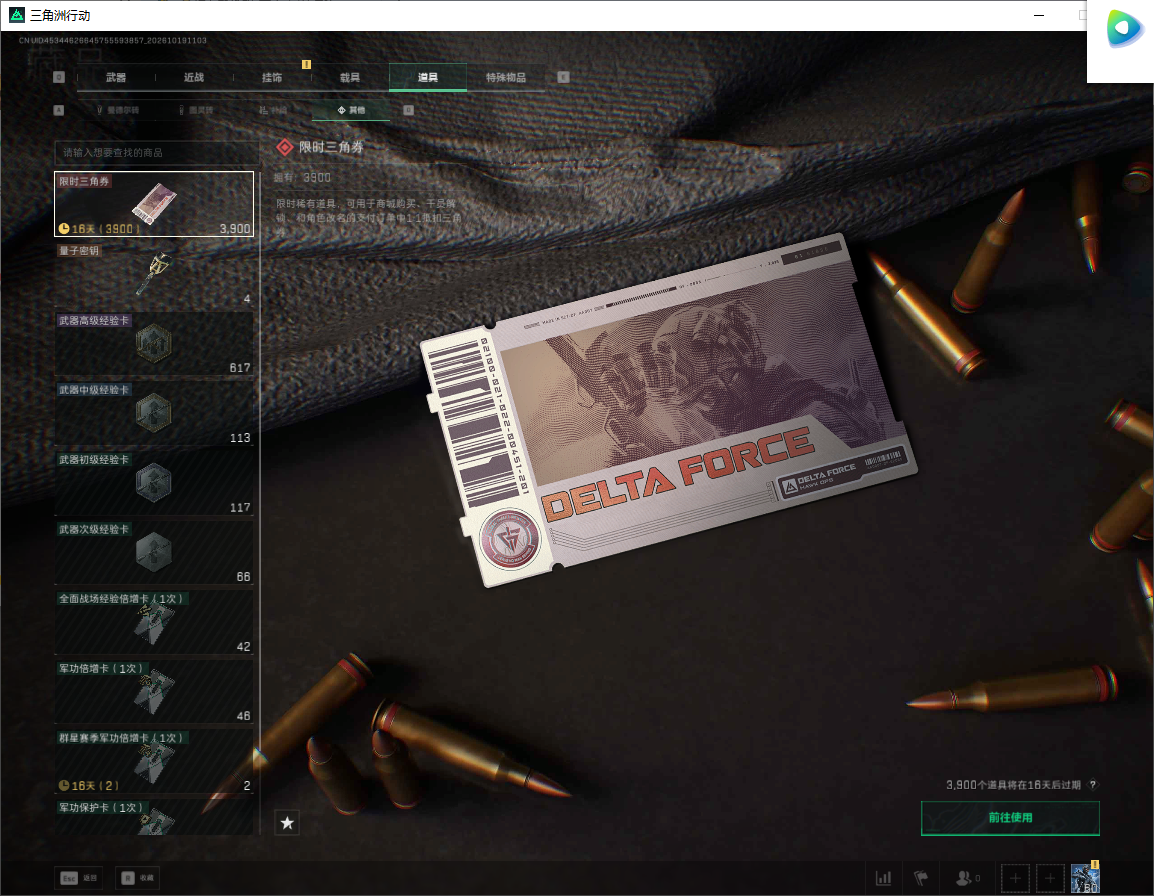The image size is (1154, 896).
Task: Click the 前往使用 button
Action: coord(1010,818)
